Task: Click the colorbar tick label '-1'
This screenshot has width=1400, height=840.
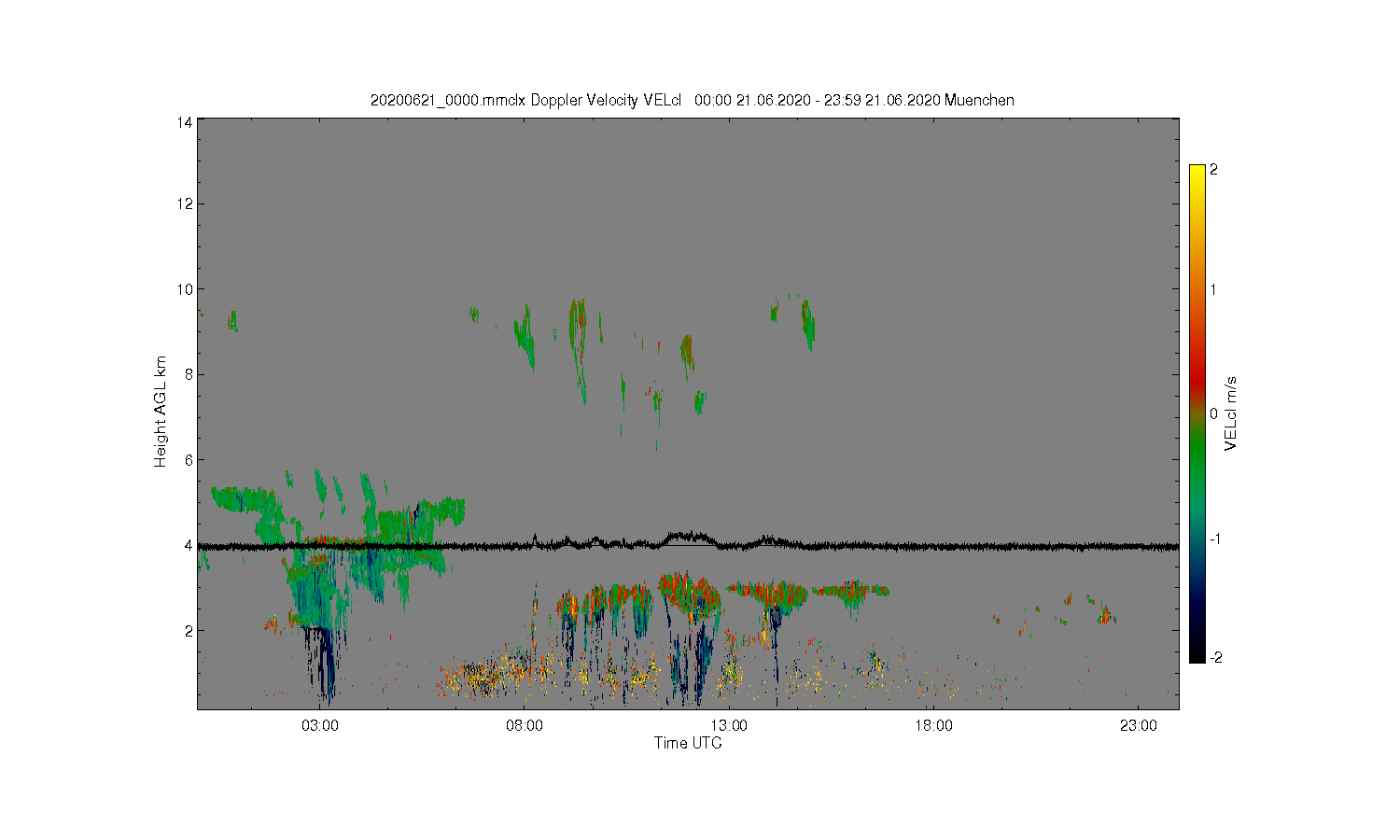Action: click(x=1214, y=539)
